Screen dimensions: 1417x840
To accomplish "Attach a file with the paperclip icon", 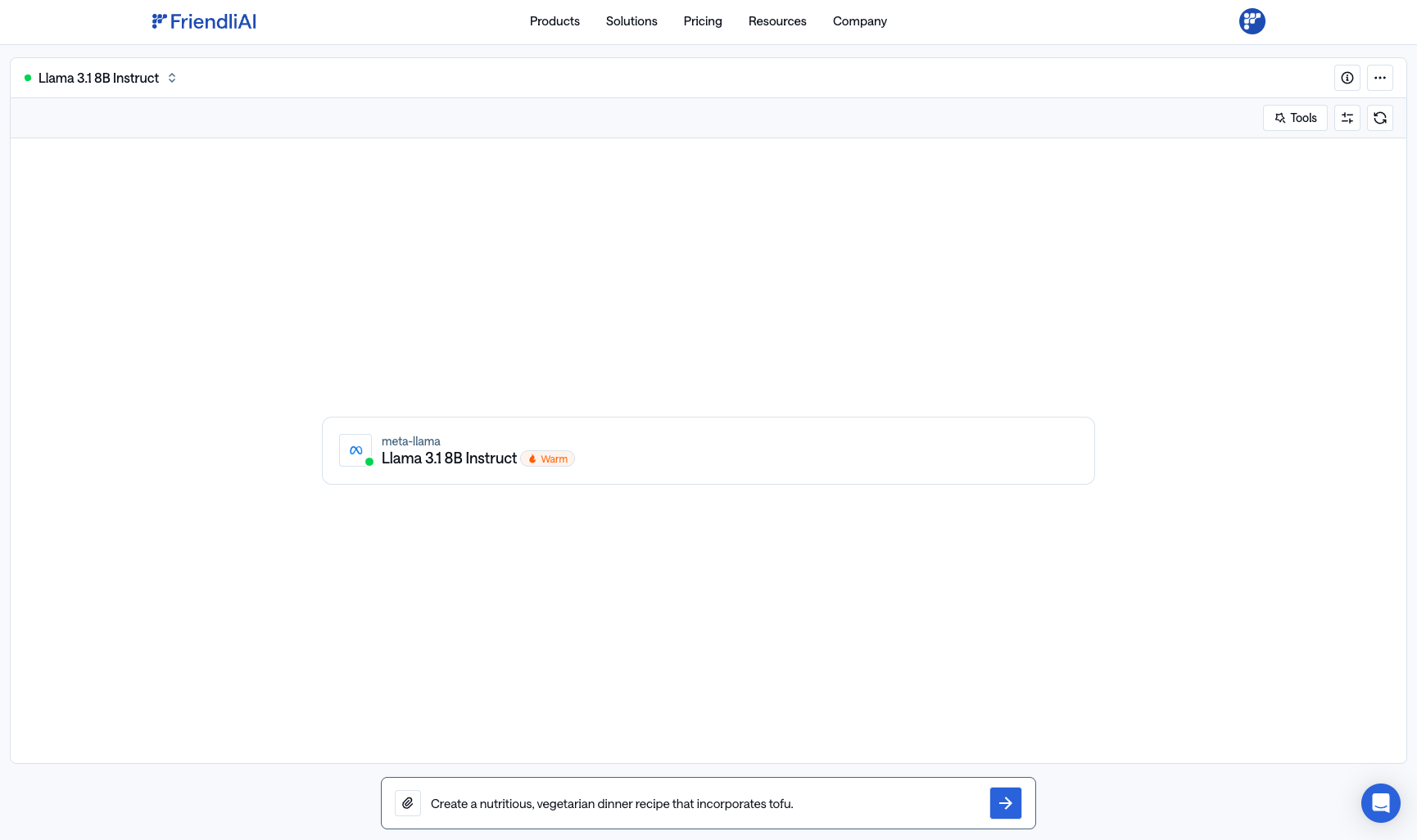I will [408, 803].
